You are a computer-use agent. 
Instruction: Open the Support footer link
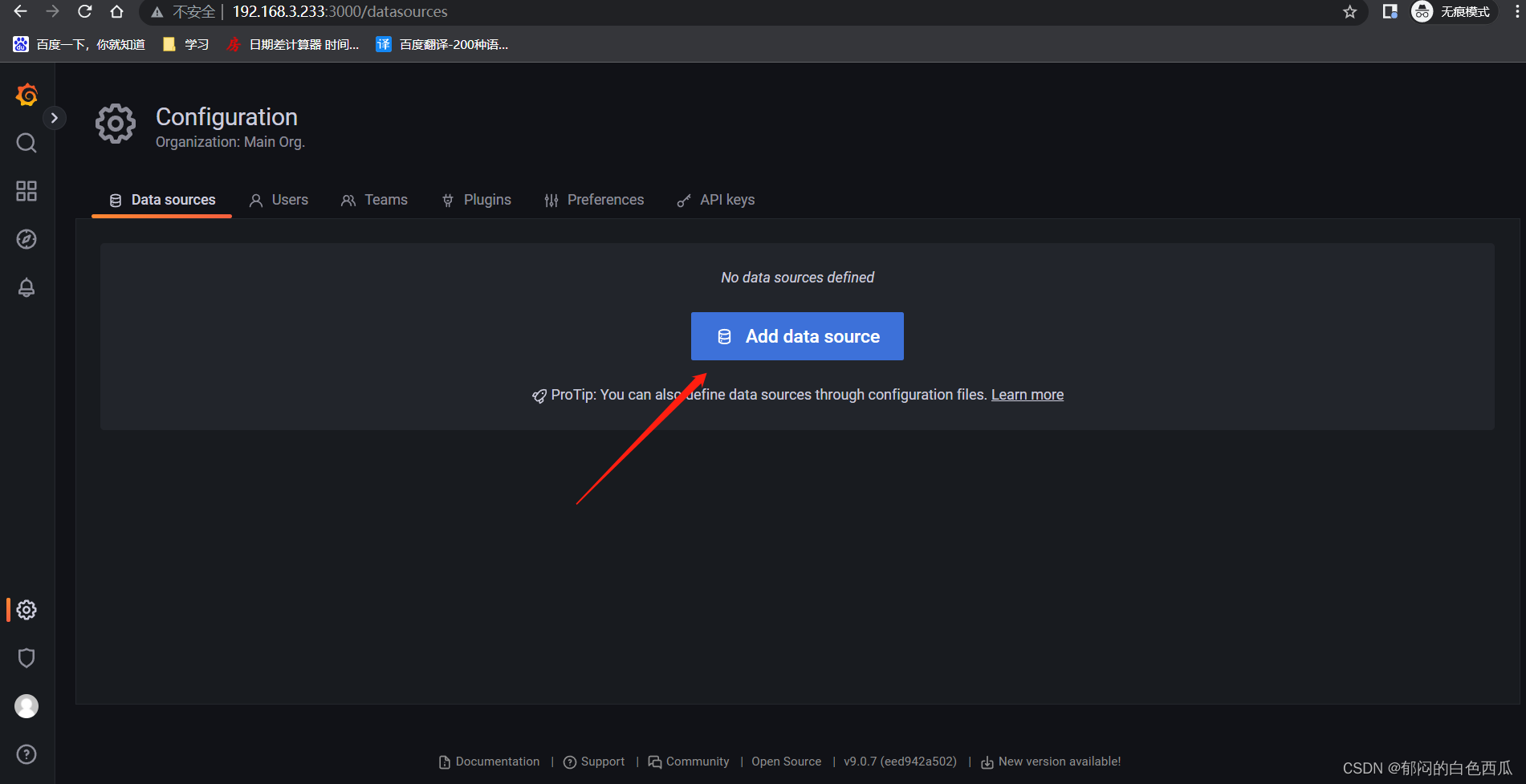click(594, 762)
